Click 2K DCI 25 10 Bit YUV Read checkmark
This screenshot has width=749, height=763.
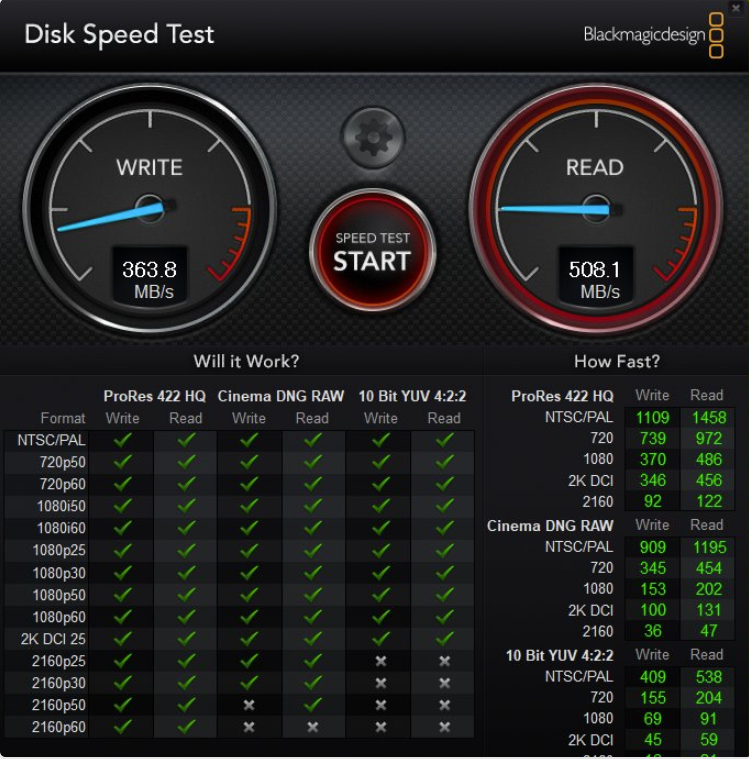[444, 638]
